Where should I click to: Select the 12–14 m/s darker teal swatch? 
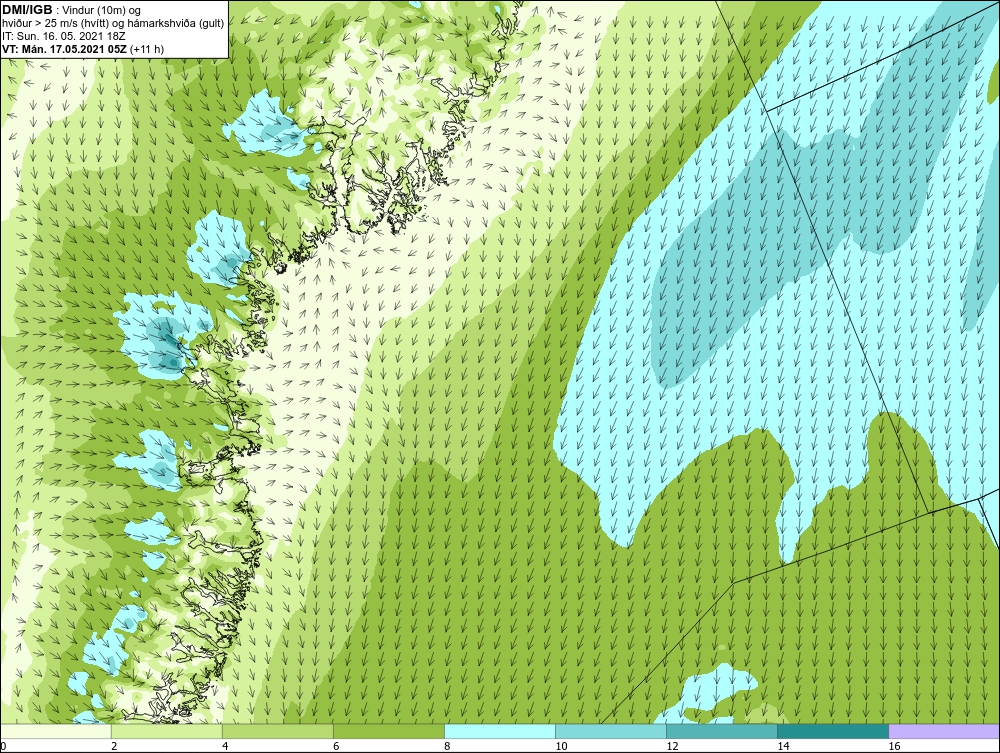[721, 731]
